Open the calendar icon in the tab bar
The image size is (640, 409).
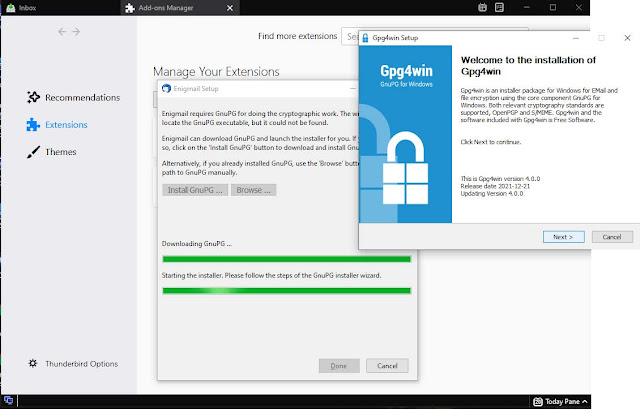click(482, 7)
